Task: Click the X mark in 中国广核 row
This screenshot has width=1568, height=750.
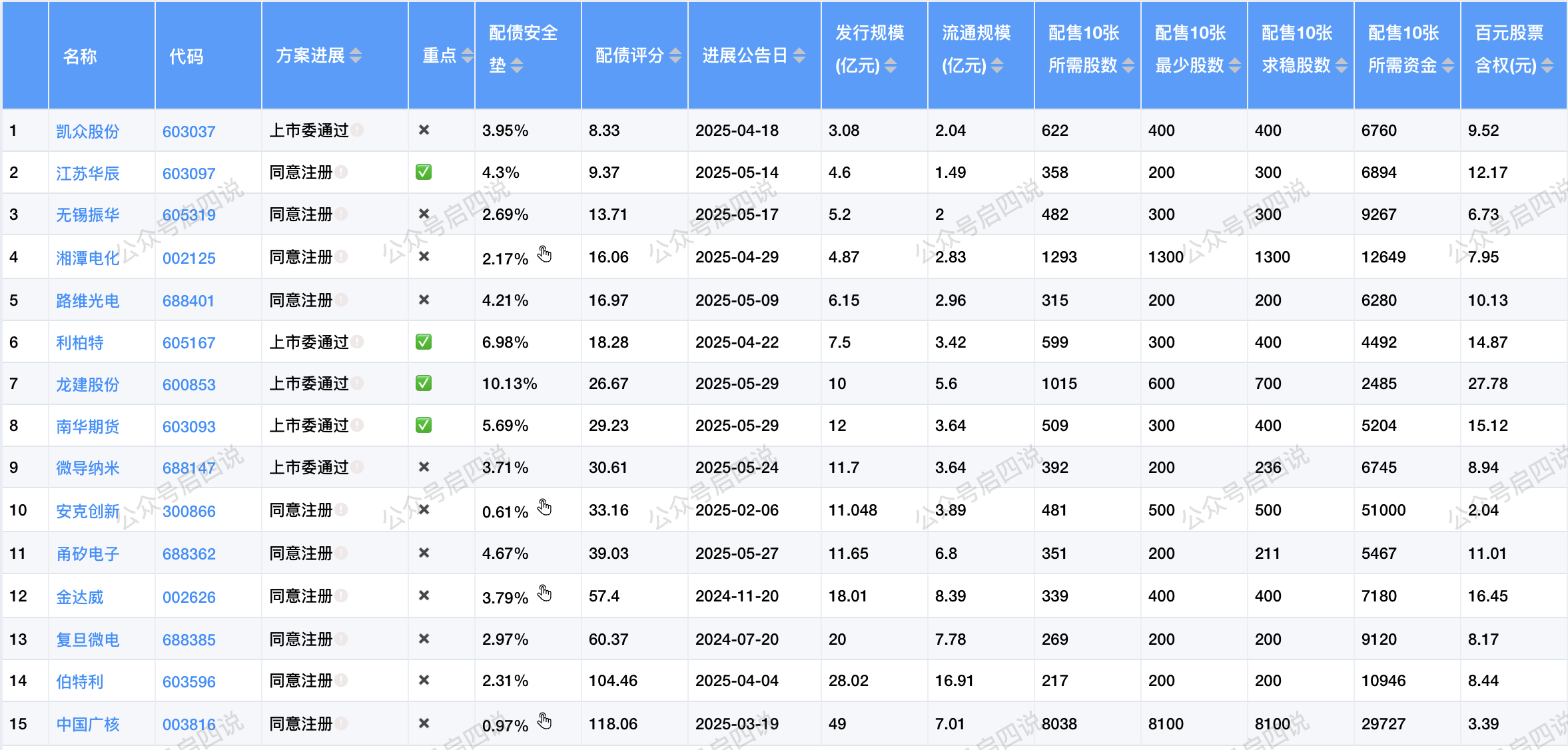Action: [424, 723]
